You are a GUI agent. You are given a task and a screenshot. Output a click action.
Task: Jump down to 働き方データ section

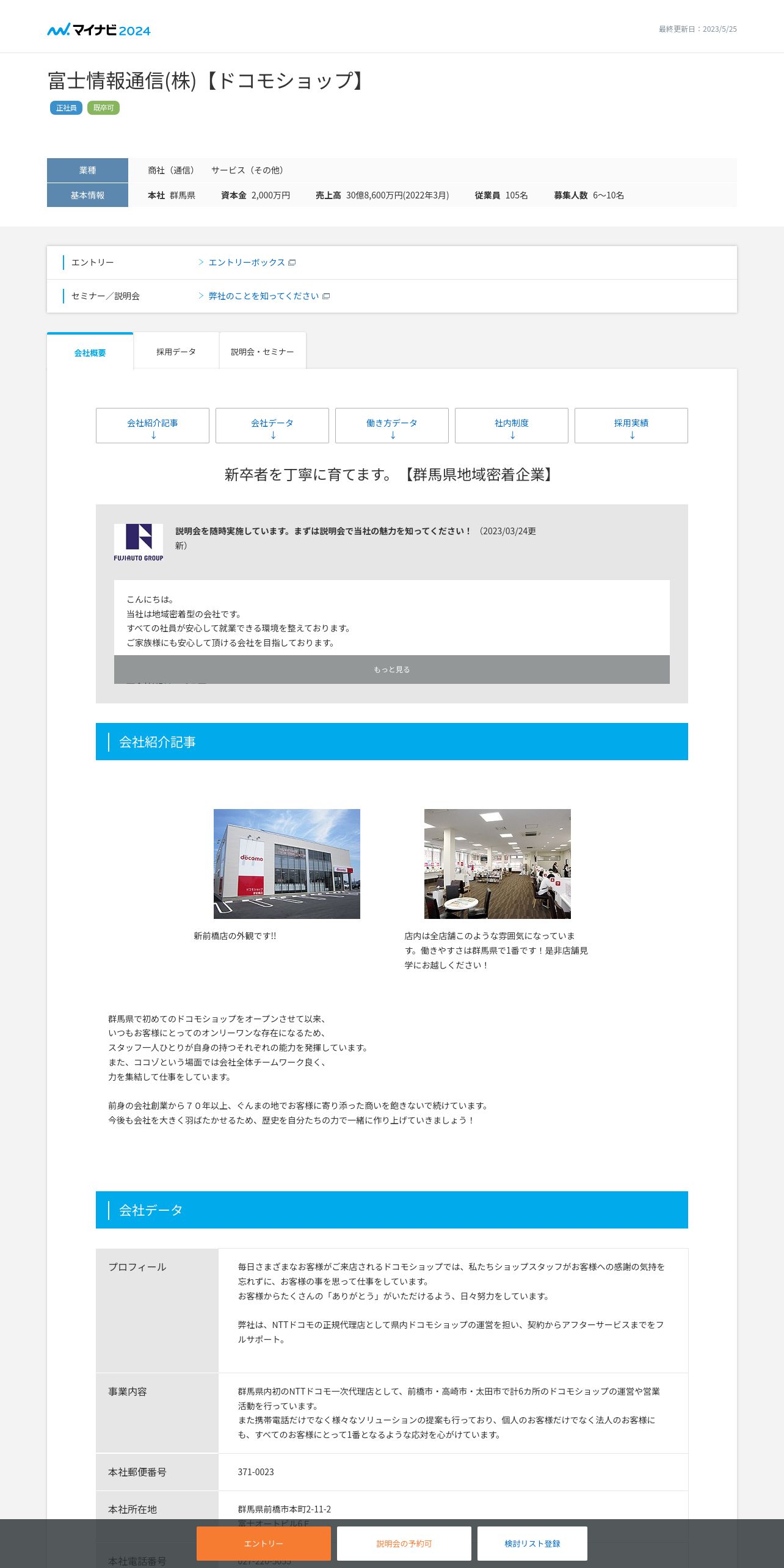pos(392,426)
